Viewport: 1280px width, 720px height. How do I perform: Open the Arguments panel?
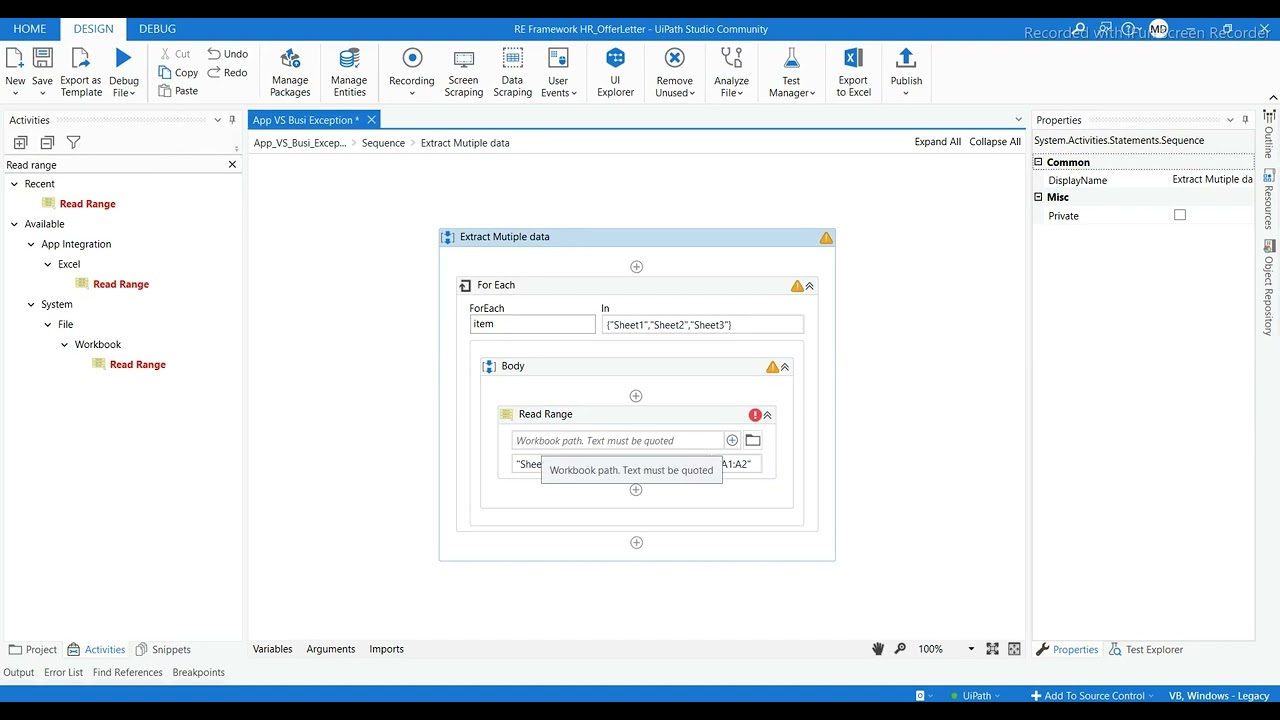(331, 649)
